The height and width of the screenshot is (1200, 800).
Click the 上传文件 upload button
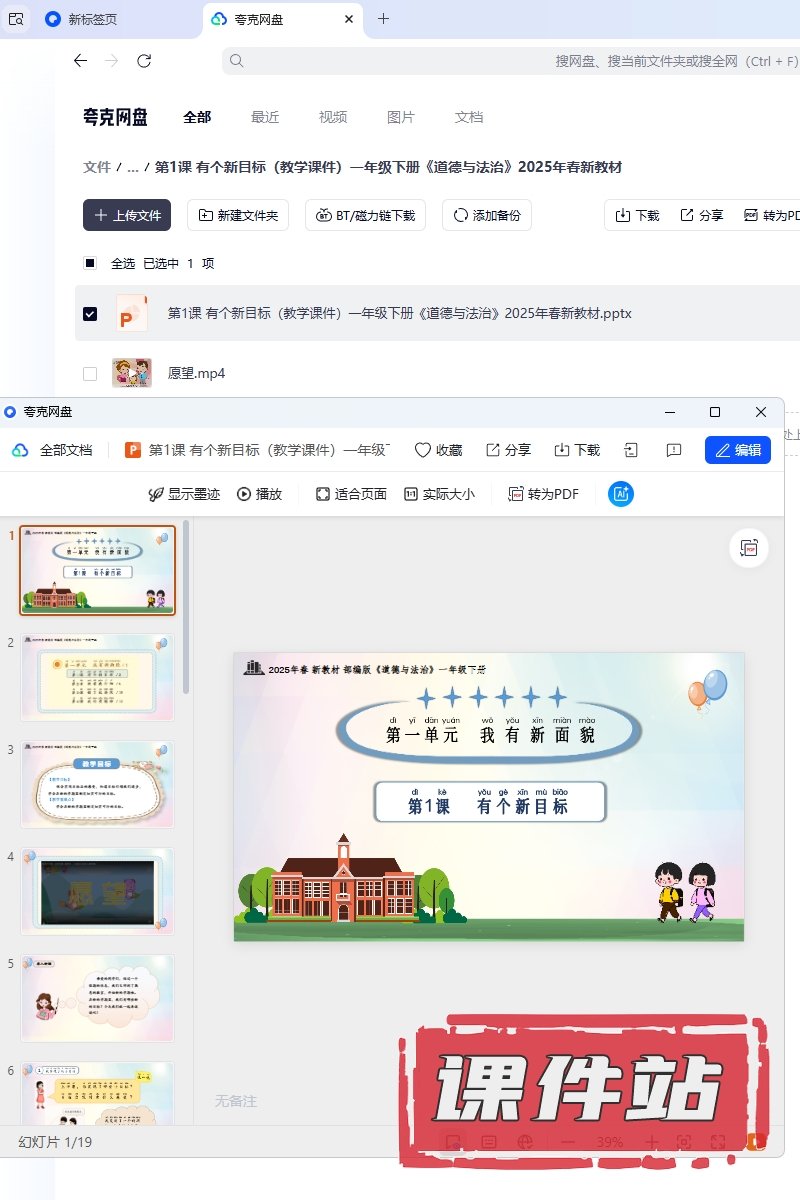[127, 215]
